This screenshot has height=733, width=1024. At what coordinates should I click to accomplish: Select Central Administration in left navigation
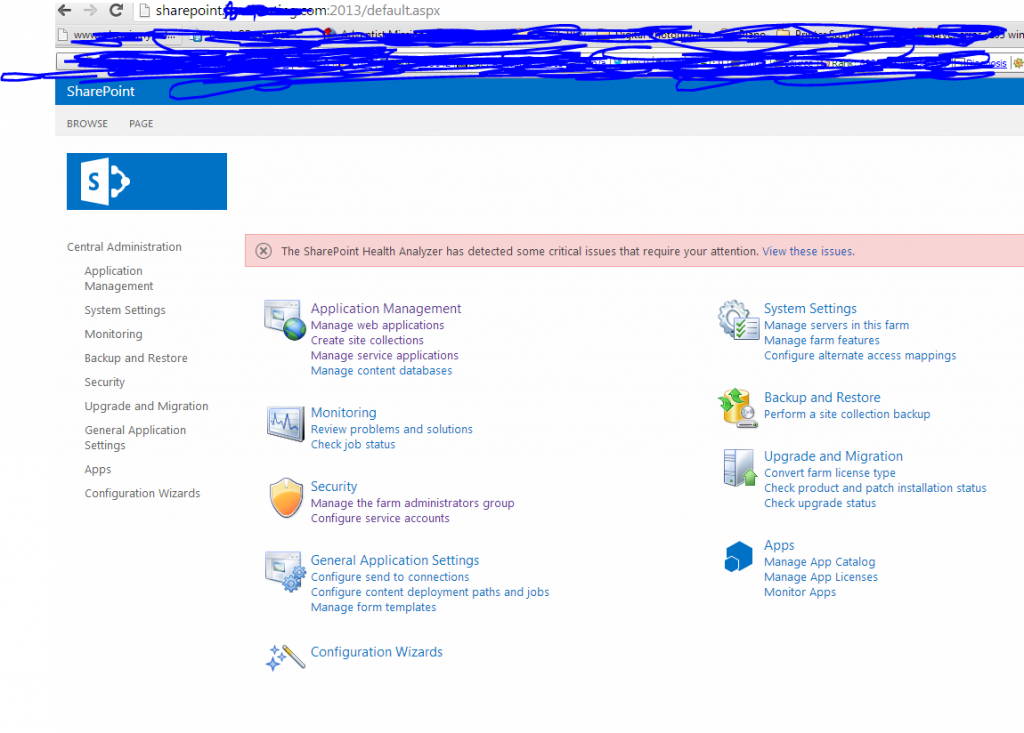pos(124,247)
